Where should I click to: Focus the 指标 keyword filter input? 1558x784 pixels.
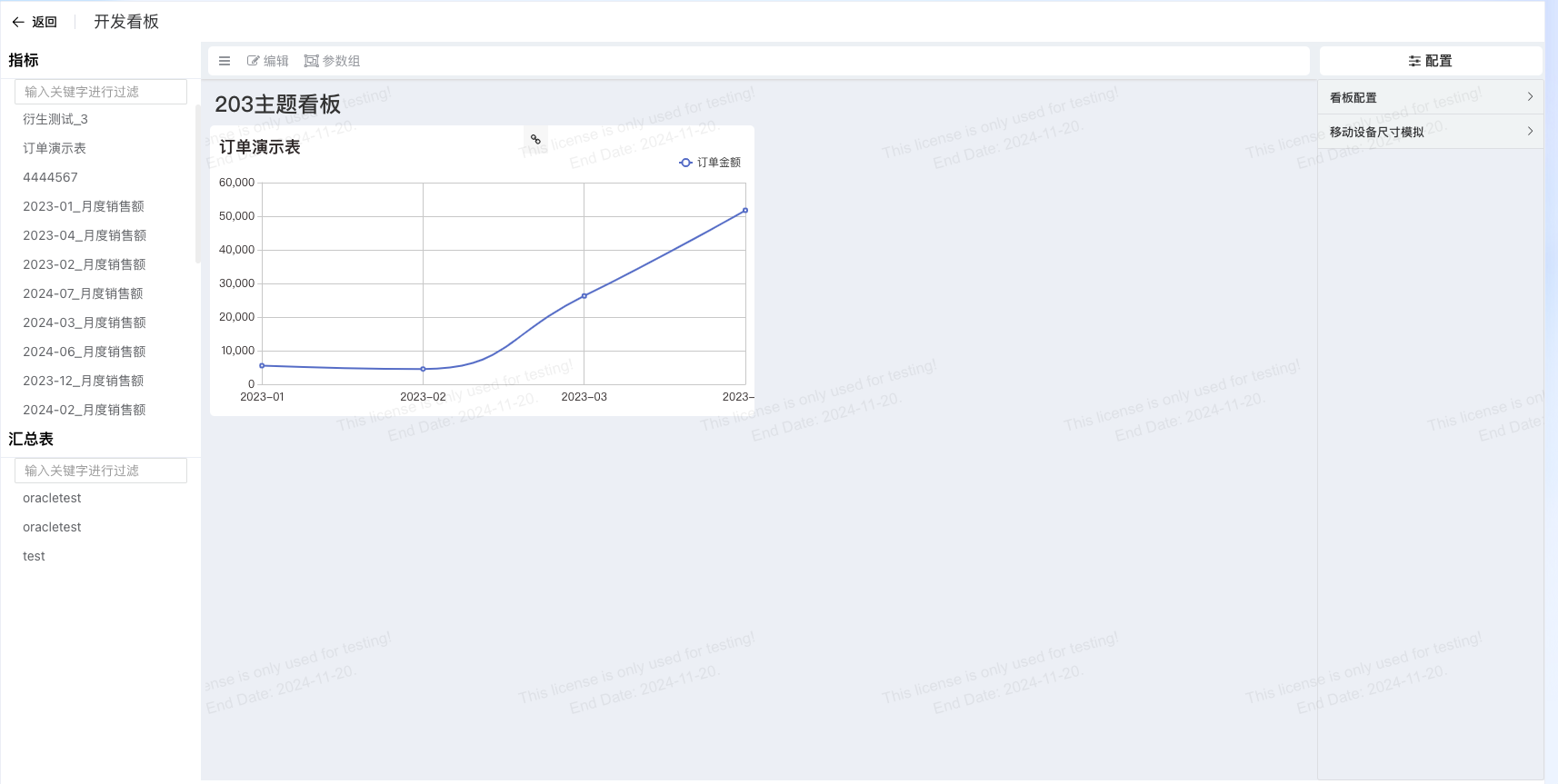coord(101,92)
